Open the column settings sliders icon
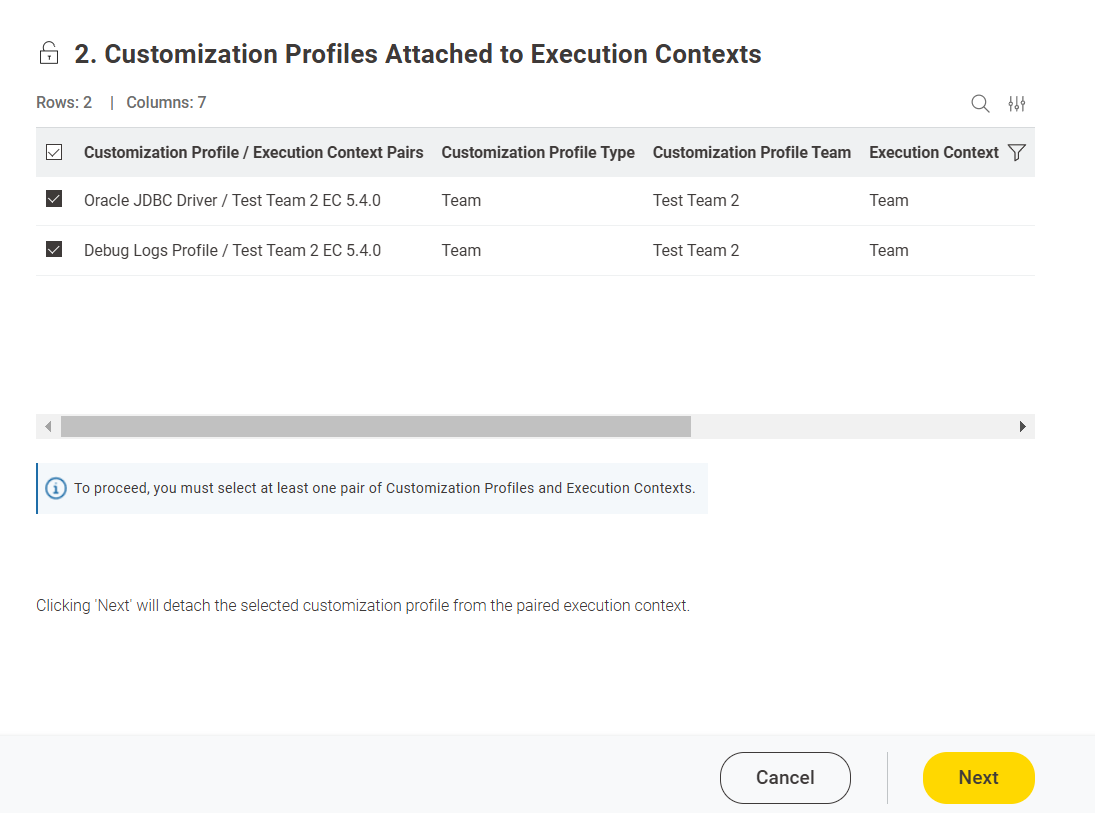The image size is (1095, 813). [1017, 104]
